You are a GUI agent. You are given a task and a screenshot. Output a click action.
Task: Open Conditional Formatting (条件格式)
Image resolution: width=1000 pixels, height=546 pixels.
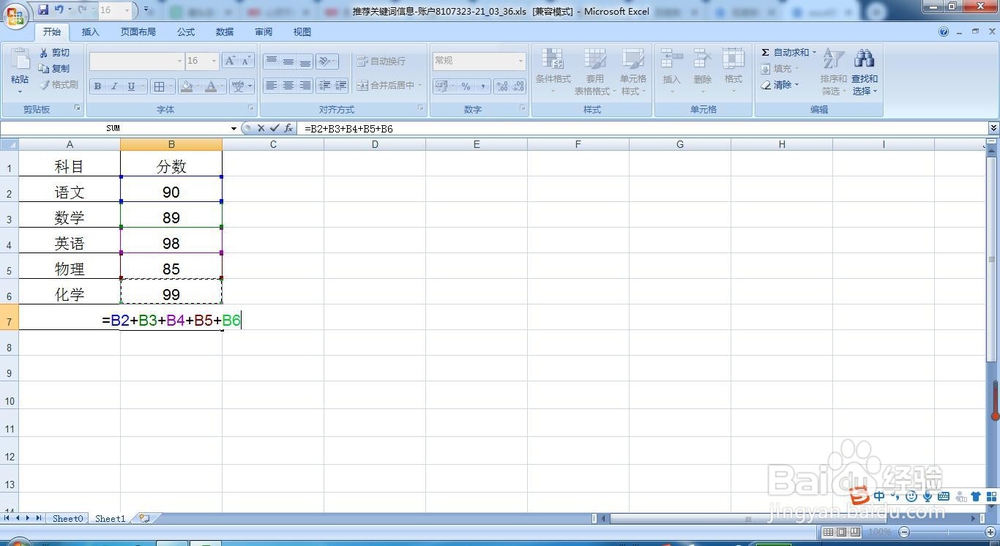click(x=553, y=71)
